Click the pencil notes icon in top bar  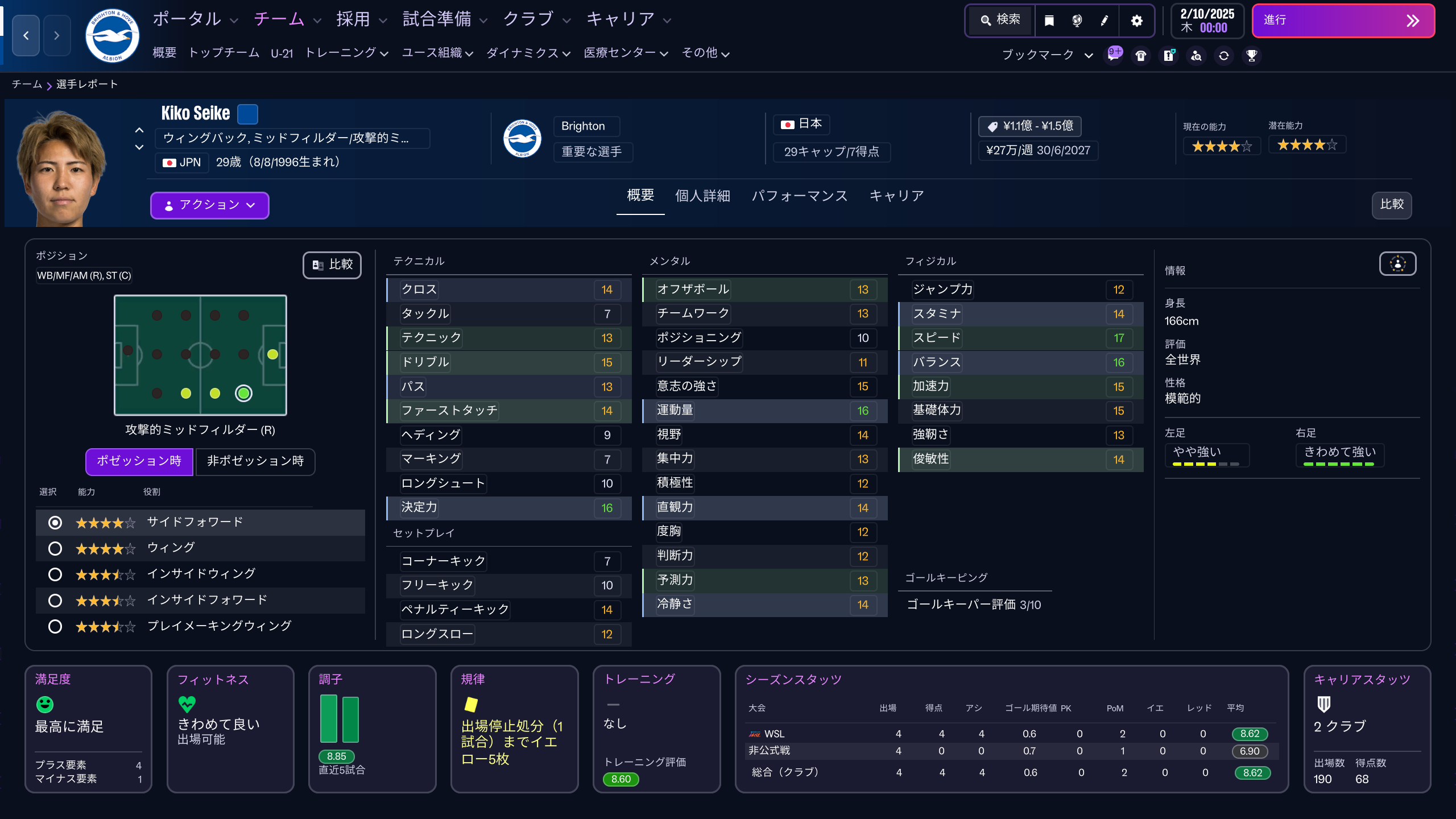click(x=1104, y=20)
